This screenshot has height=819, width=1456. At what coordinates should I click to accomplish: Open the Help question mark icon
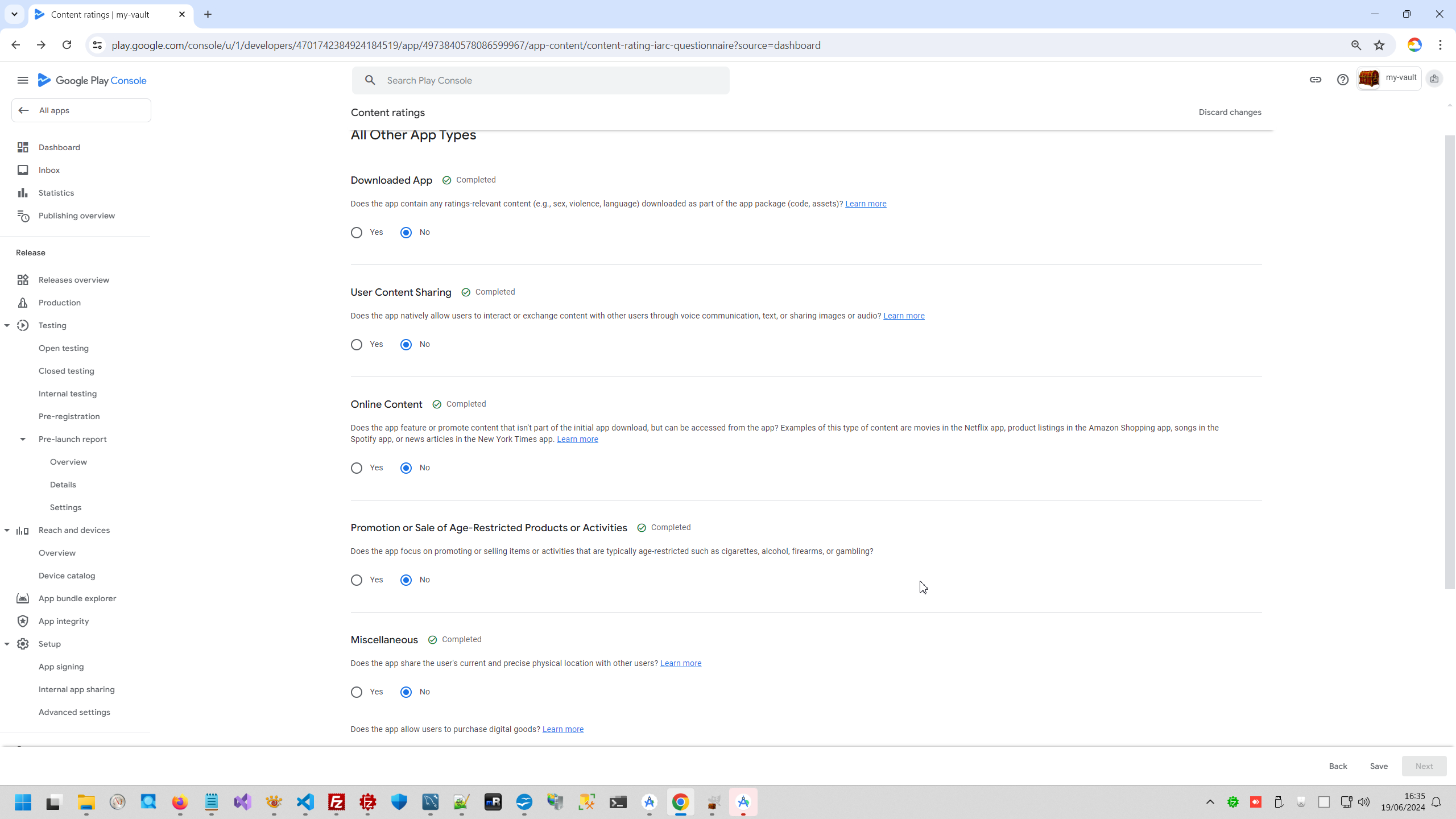click(x=1342, y=80)
